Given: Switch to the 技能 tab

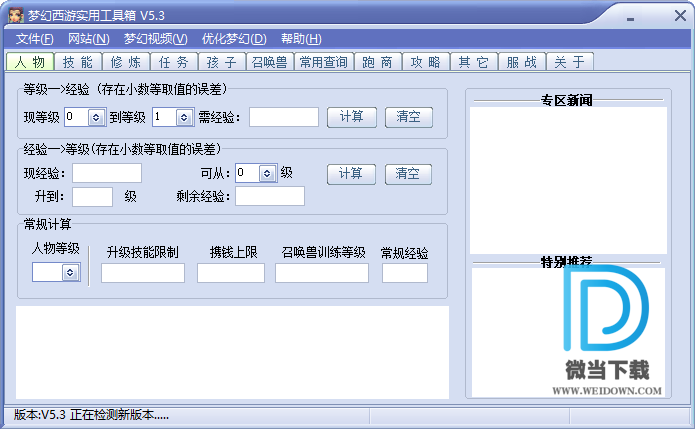Looking at the screenshot, I should [78, 62].
